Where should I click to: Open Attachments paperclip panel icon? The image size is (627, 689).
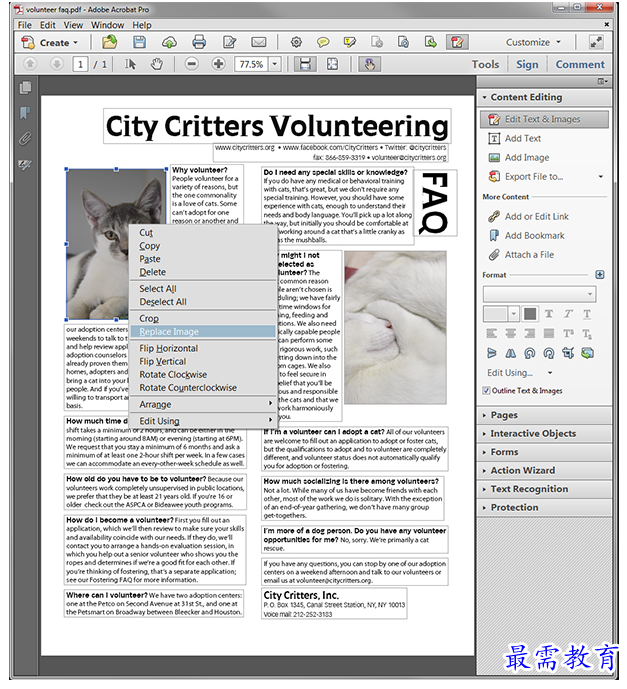point(25,139)
